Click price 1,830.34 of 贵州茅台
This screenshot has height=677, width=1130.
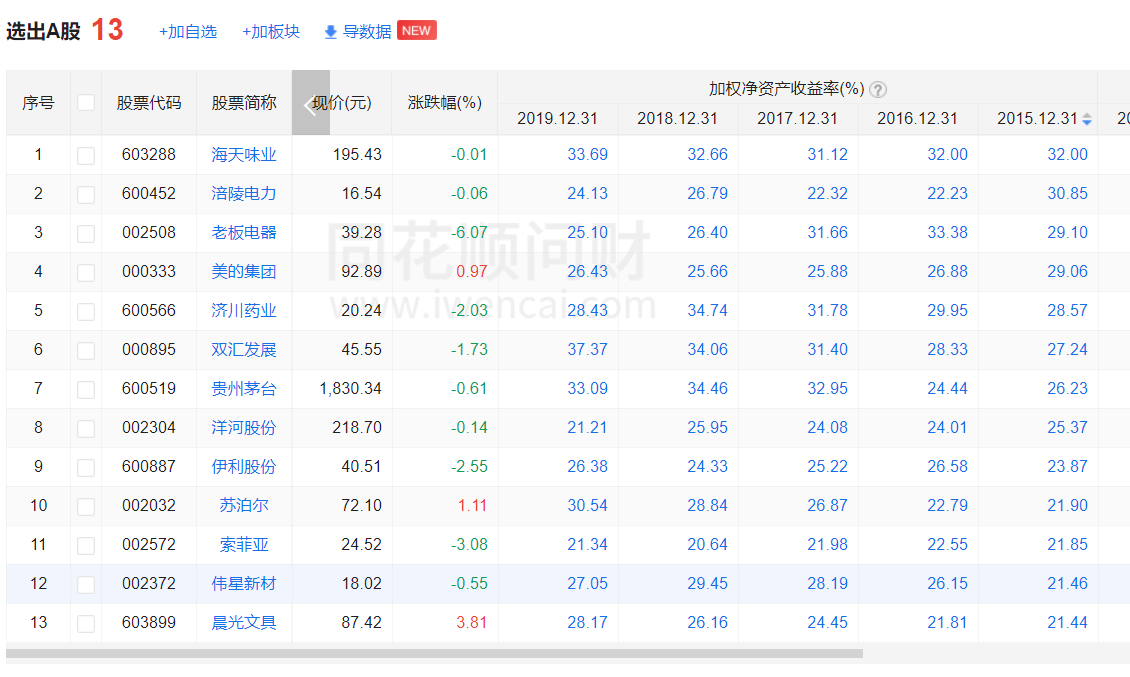[x=350, y=388]
